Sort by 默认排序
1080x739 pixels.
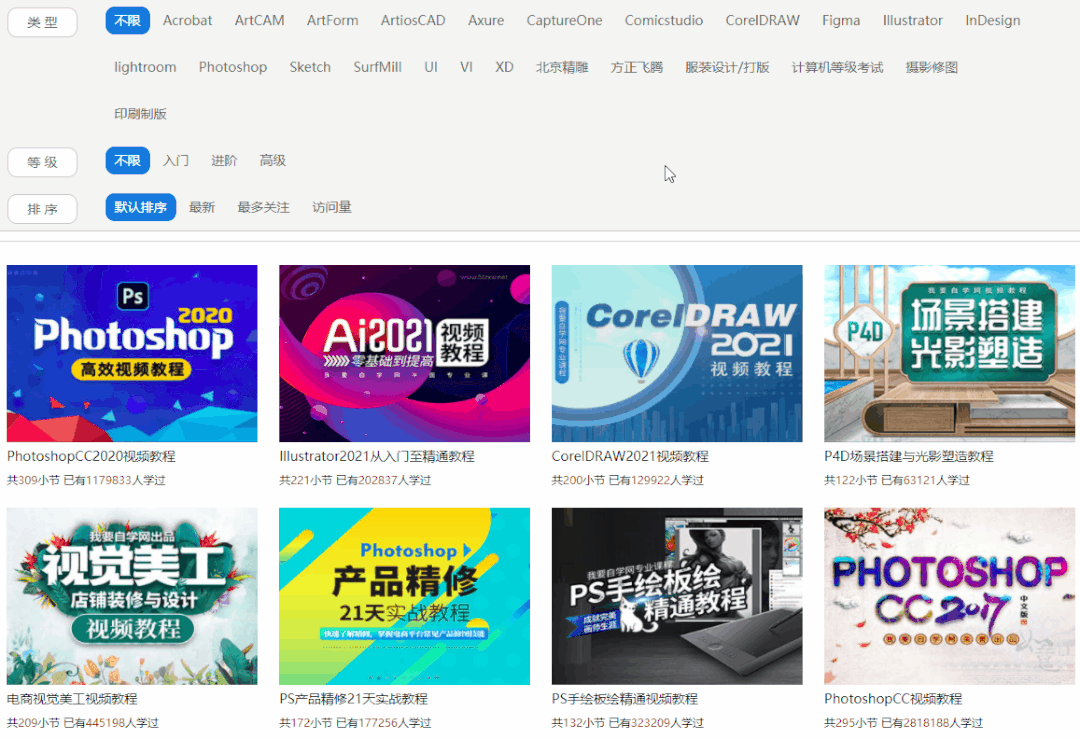point(141,207)
